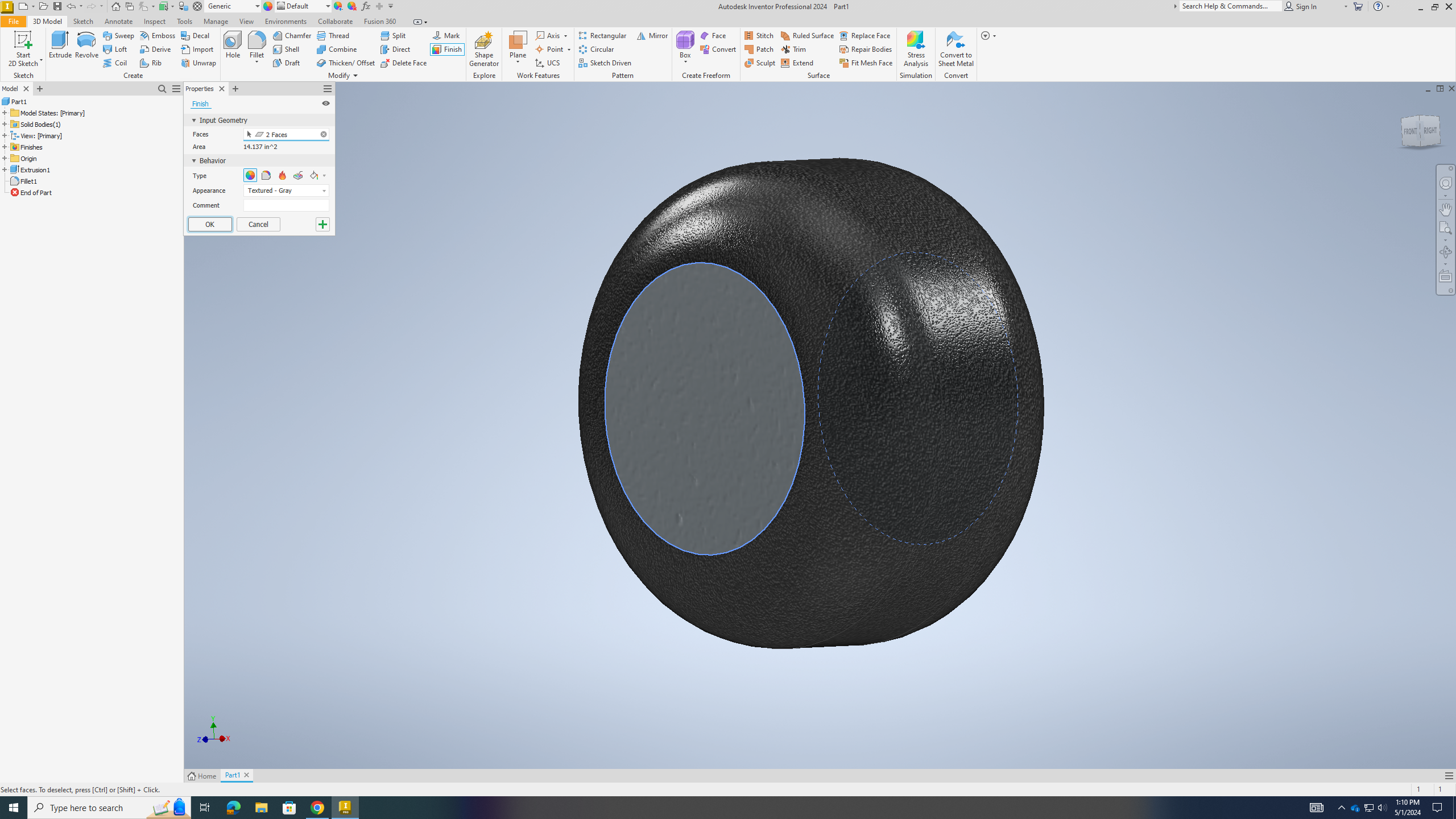
Task: Choose the Thread tool
Action: (x=333, y=36)
